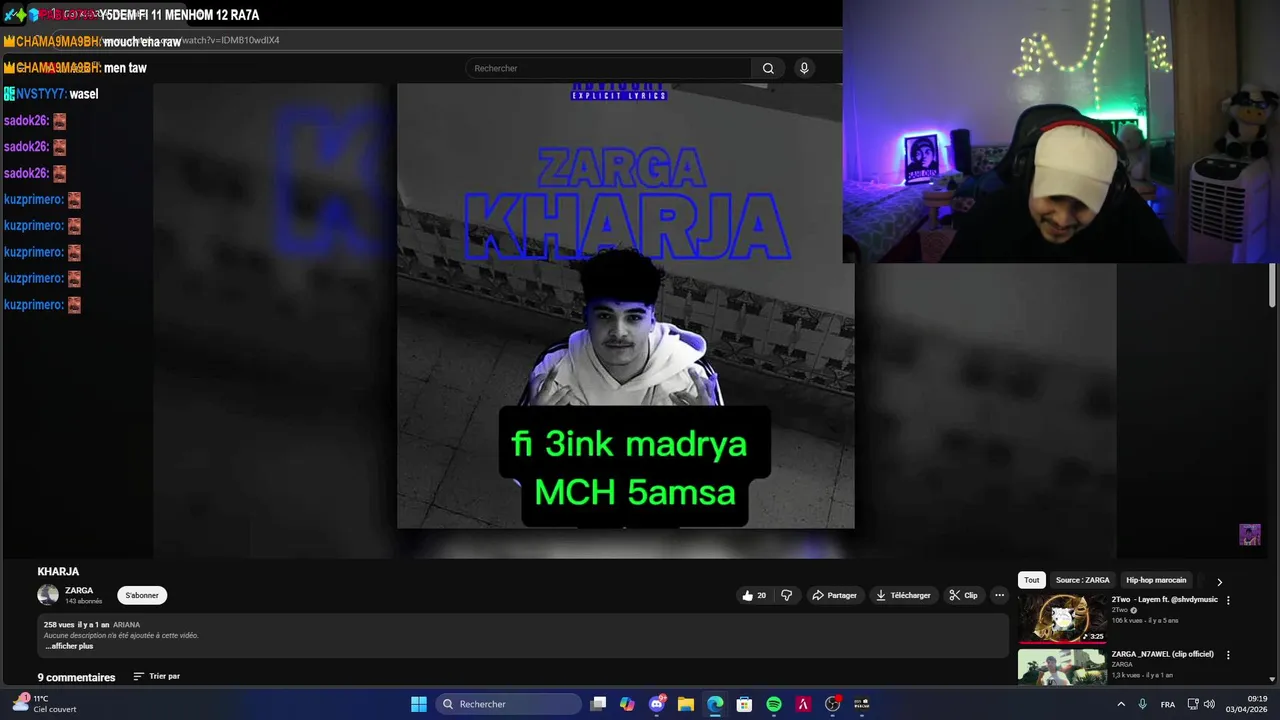Show more filter chips with the right chevron
This screenshot has height=720, width=1280.
1219,581
